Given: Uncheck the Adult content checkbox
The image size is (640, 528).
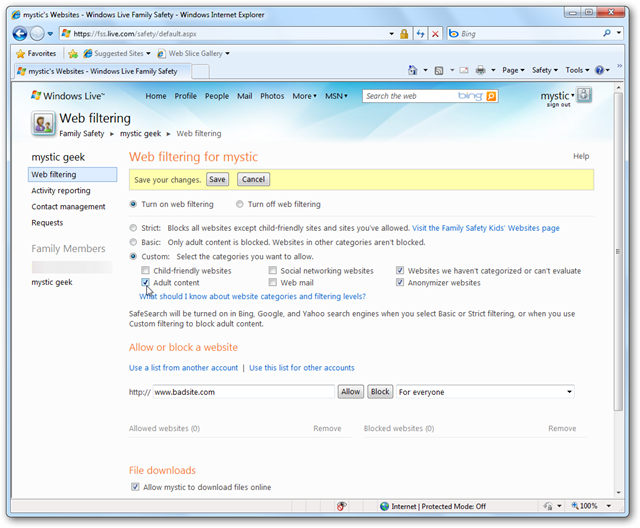Looking at the screenshot, I should (145, 282).
